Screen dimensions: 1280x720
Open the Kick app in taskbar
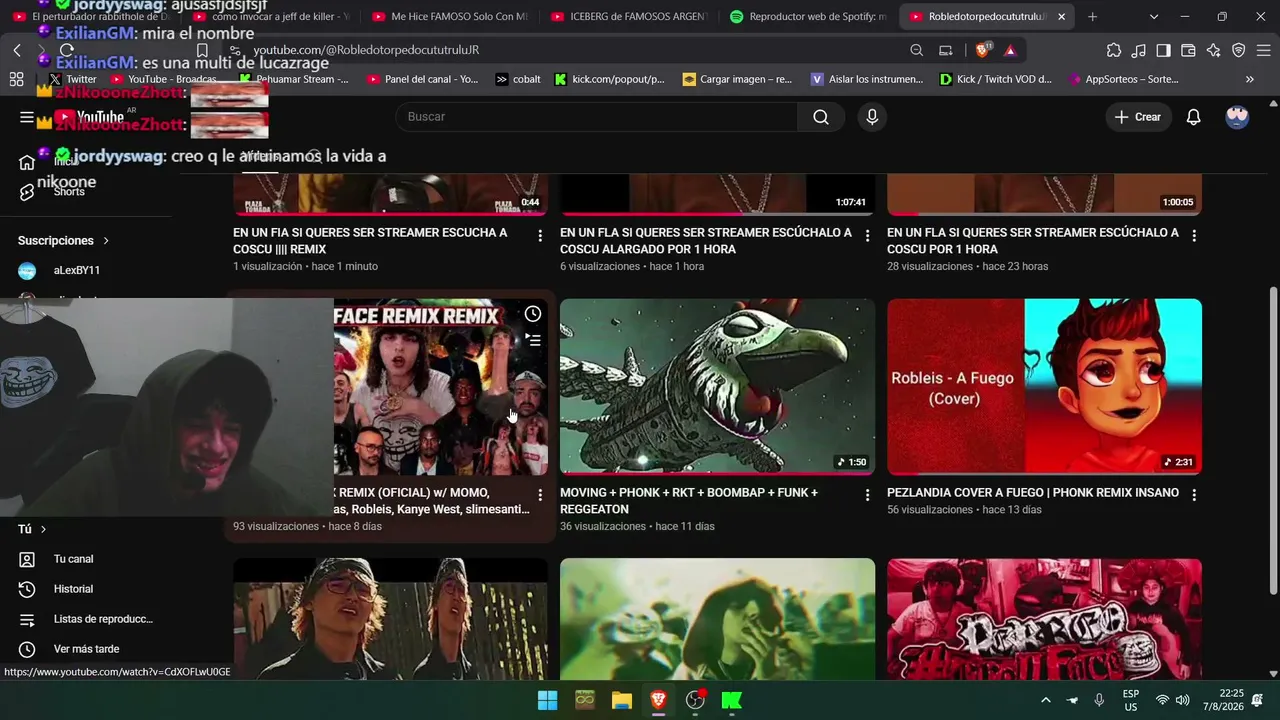click(732, 700)
